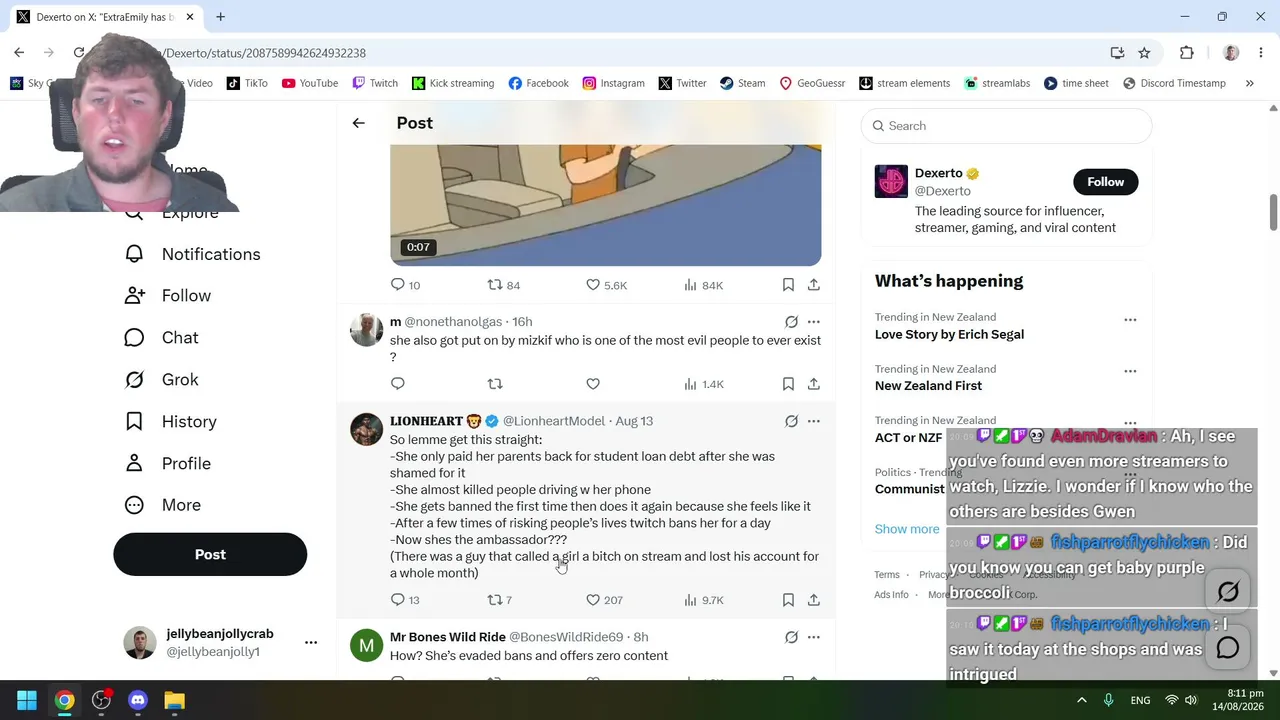Share the @nonethanolgas comment
The height and width of the screenshot is (720, 1280).
[x=814, y=384]
